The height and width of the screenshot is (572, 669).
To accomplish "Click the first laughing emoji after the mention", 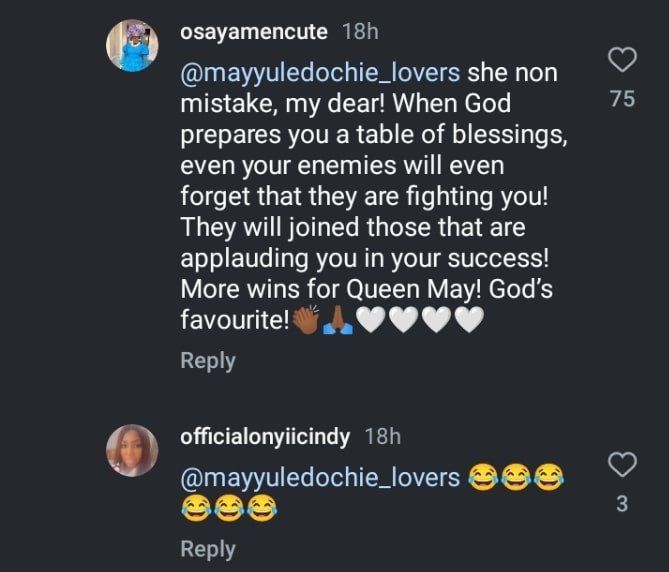I will coord(481,478).
